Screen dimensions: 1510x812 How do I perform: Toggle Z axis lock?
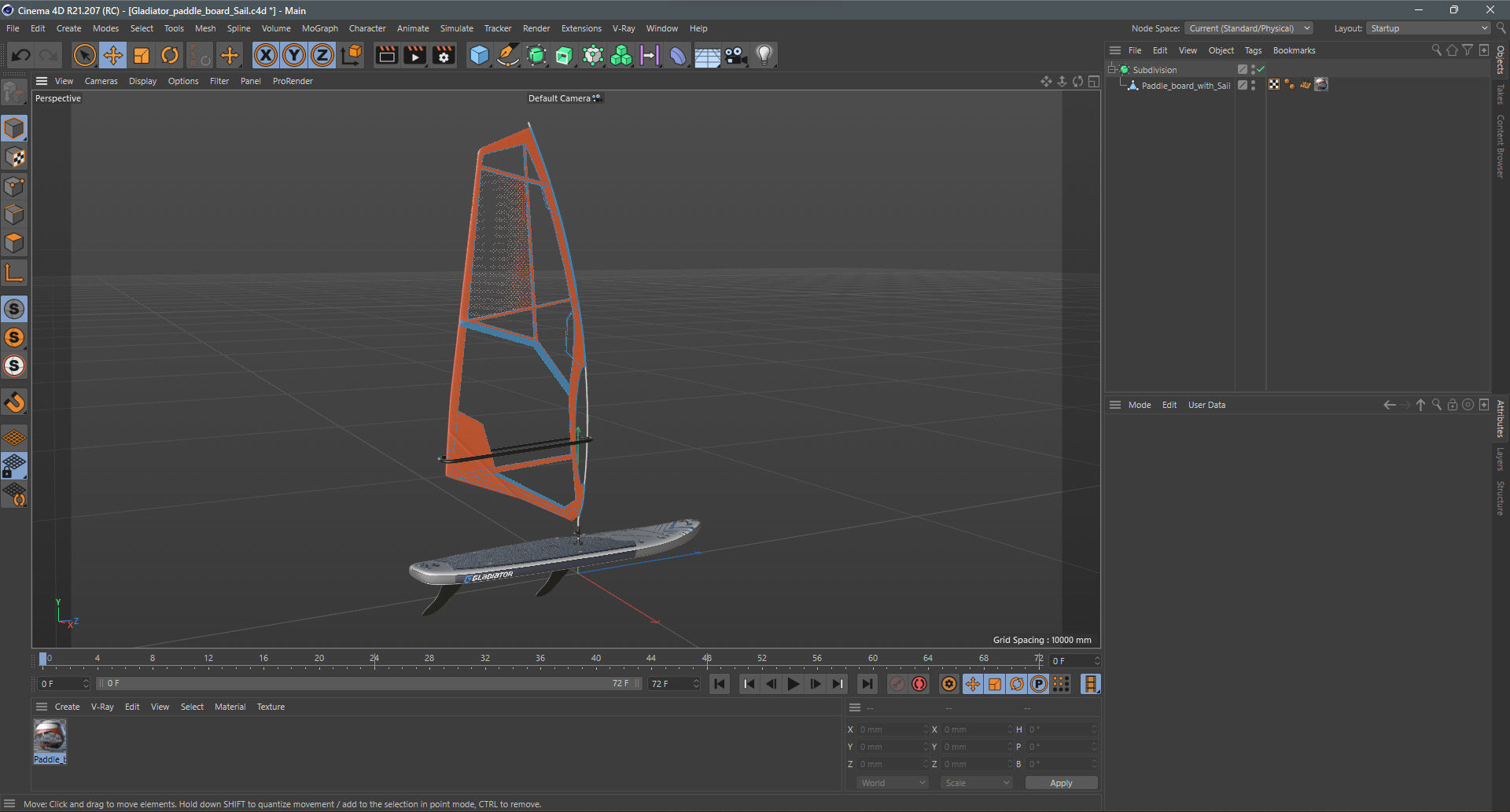[322, 55]
